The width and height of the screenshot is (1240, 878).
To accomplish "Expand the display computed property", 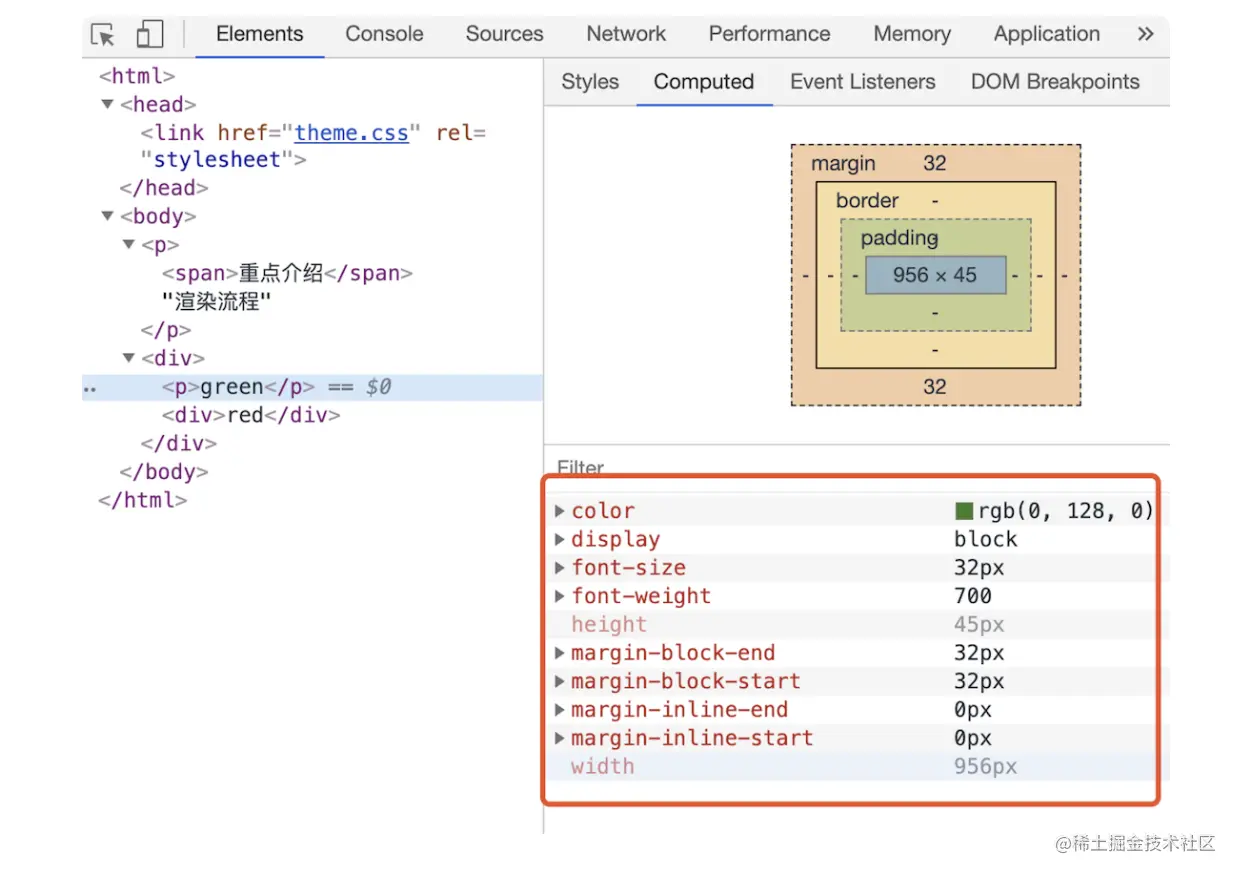I will 560,540.
